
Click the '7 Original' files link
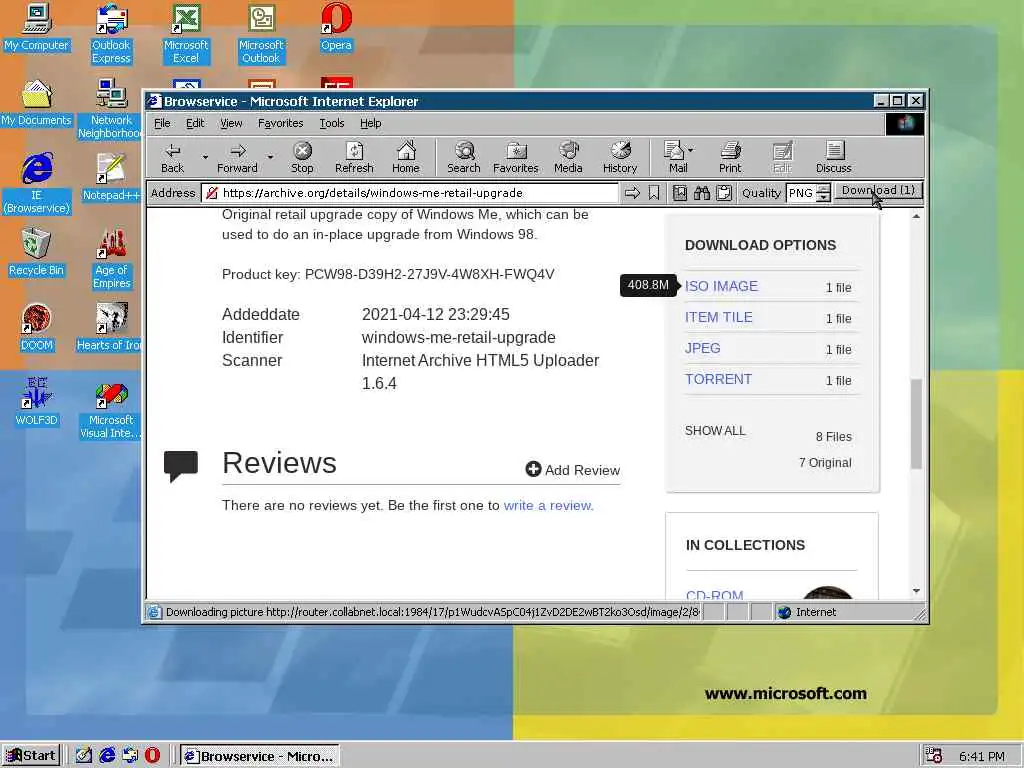click(x=825, y=462)
